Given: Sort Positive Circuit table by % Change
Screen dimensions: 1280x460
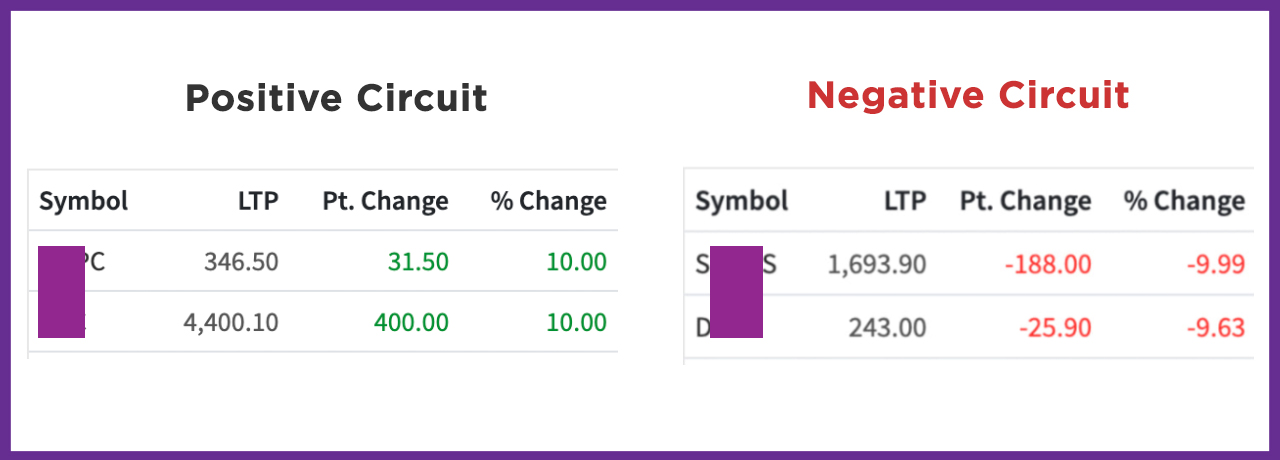Looking at the screenshot, I should 548,201.
